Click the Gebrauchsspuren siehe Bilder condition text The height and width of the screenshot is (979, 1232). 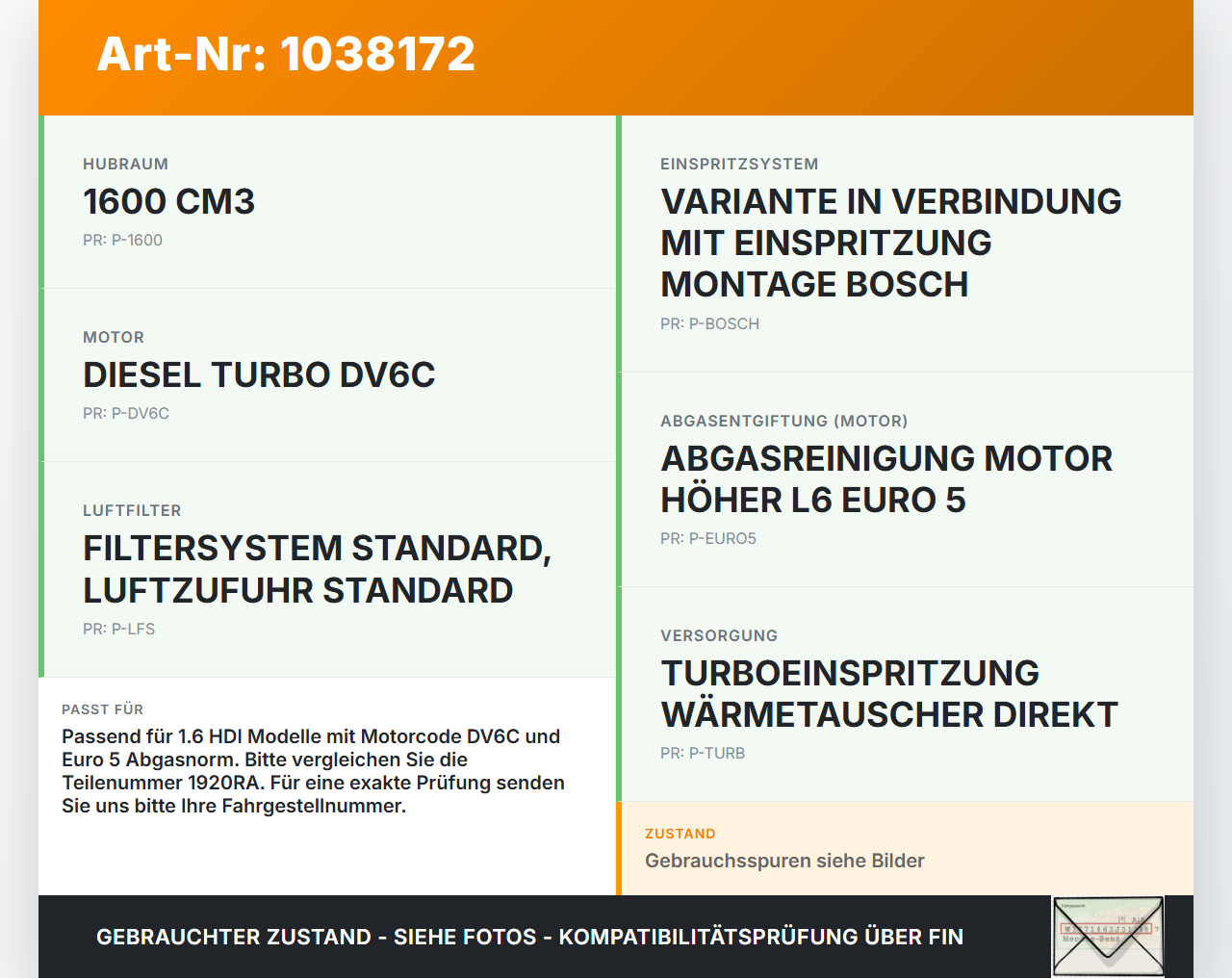pyautogui.click(x=784, y=861)
